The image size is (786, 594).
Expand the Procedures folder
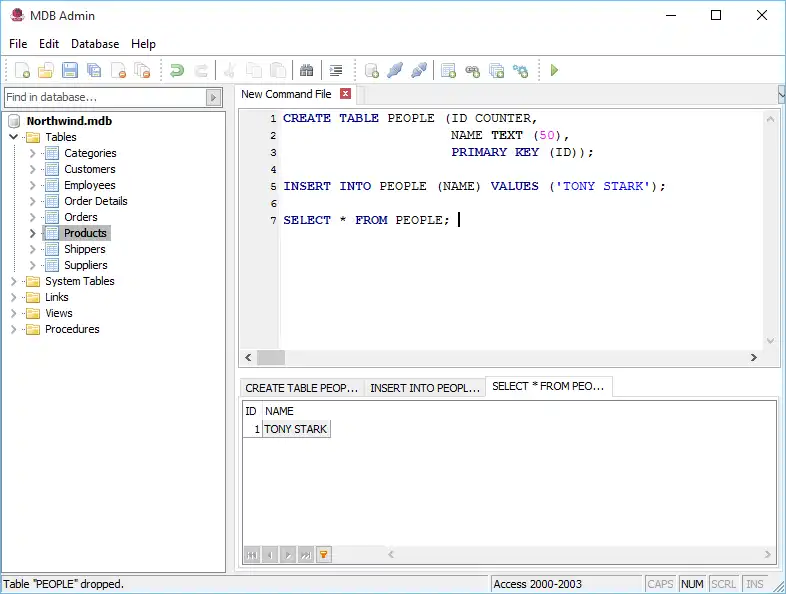14,329
